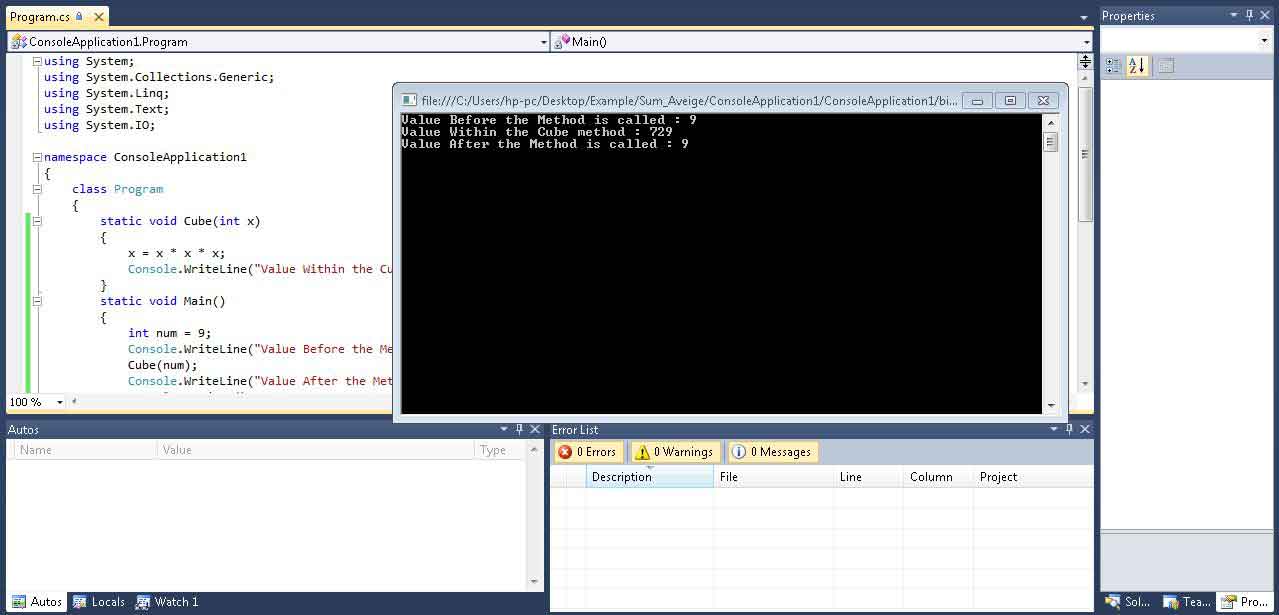Switch to the Locals tab
Screen dimensions: 1279x615
pyautogui.click(x=99, y=602)
